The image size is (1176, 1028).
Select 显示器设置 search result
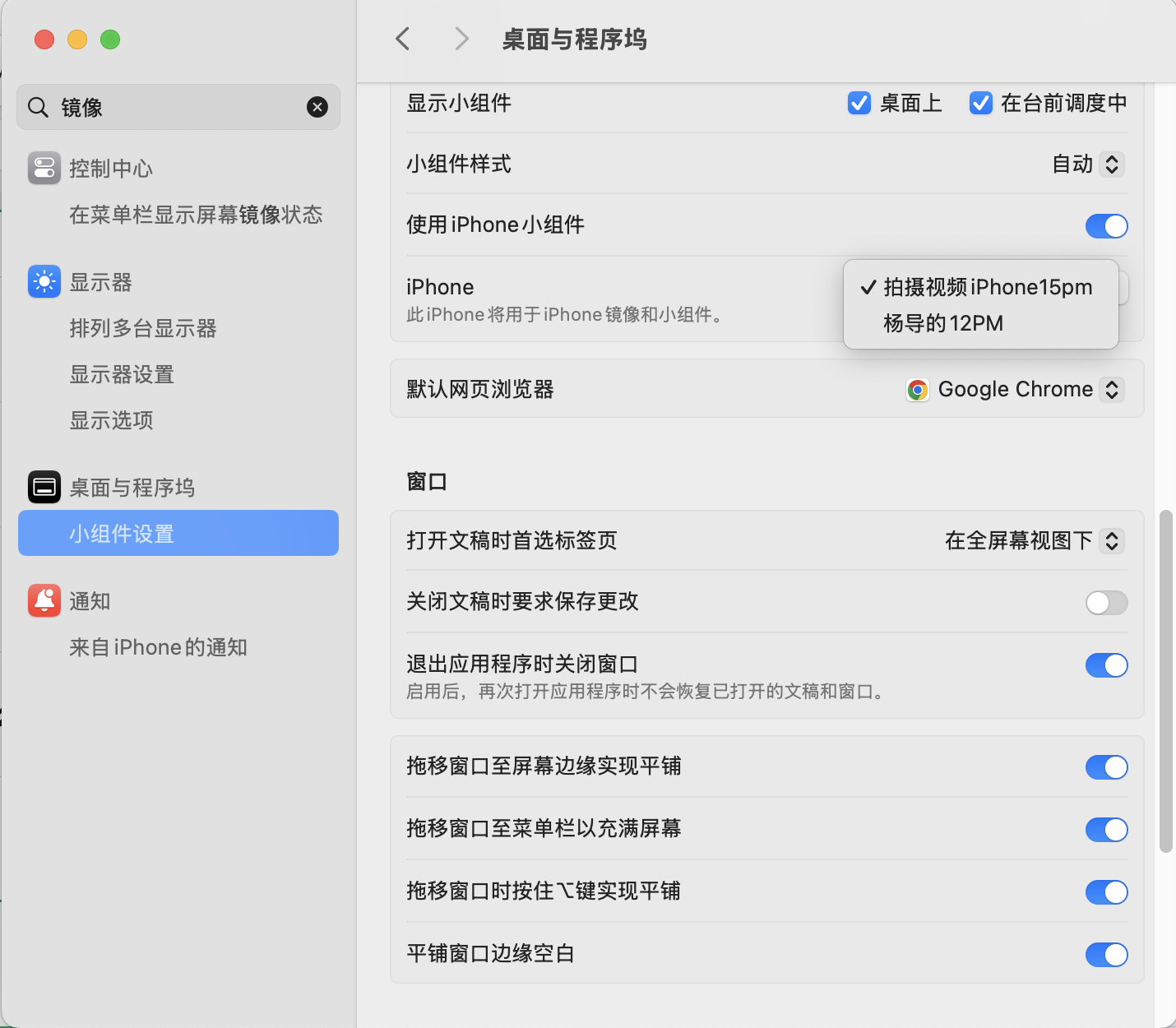(178, 373)
